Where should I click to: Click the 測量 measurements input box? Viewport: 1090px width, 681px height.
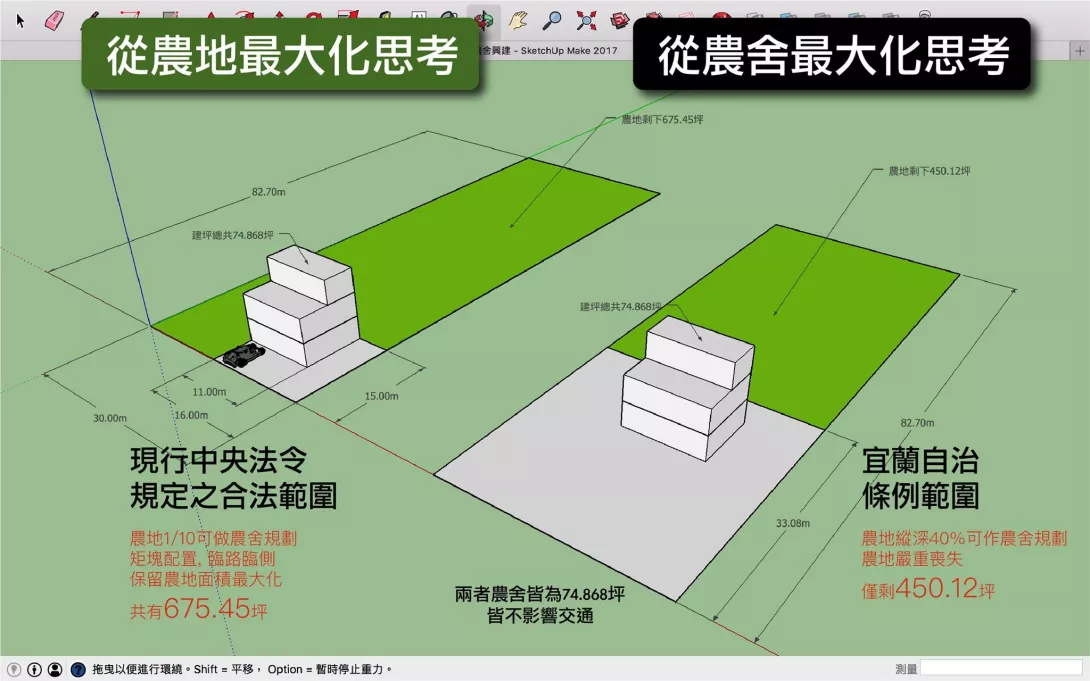(1000, 668)
